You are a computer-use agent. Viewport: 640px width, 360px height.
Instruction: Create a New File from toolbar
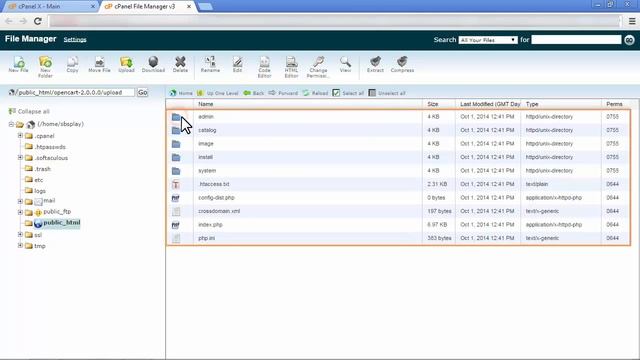pos(18,64)
